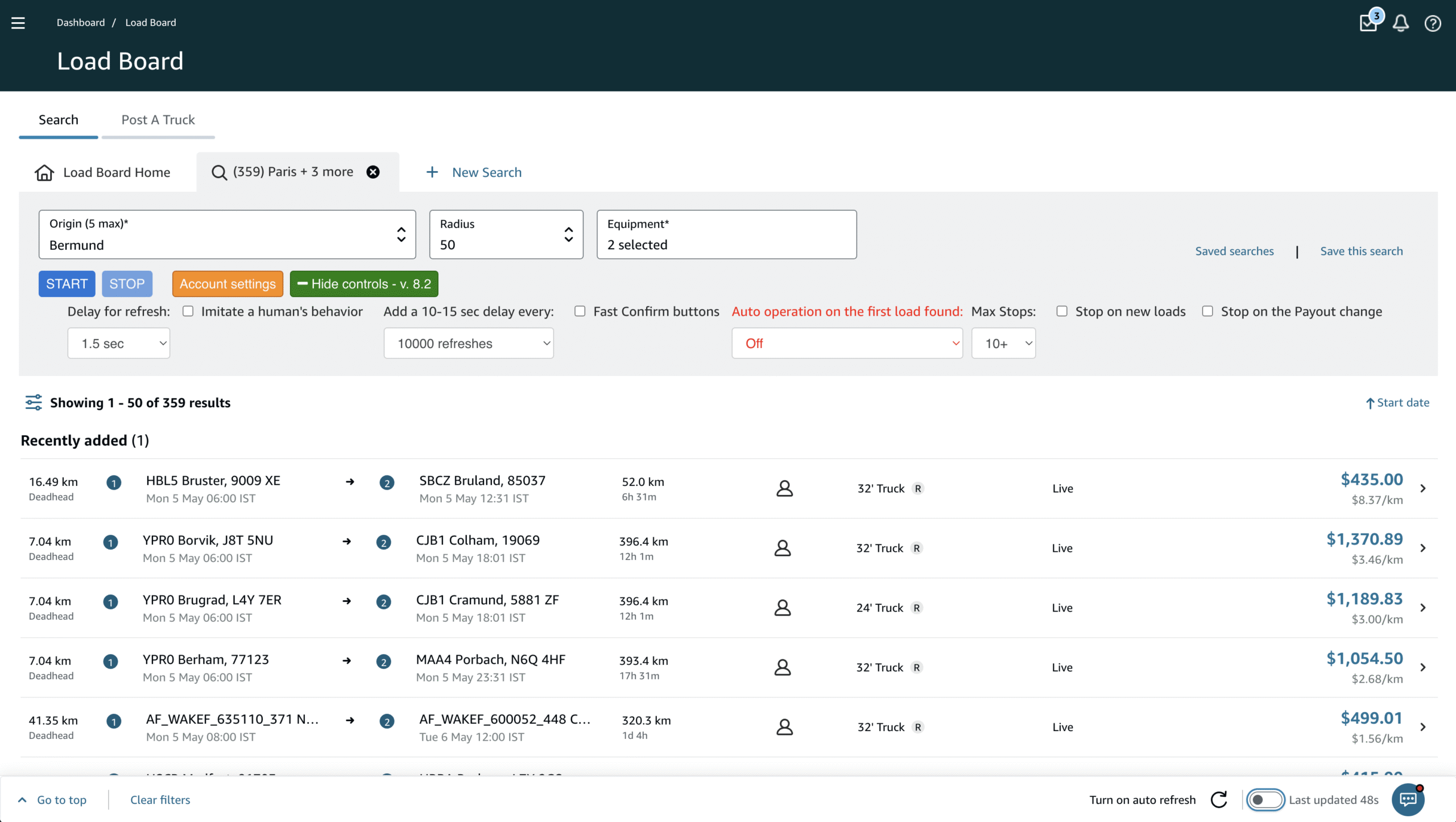The image size is (1456, 822).
Task: Click the R badge on the 24' Truck row
Action: point(916,608)
